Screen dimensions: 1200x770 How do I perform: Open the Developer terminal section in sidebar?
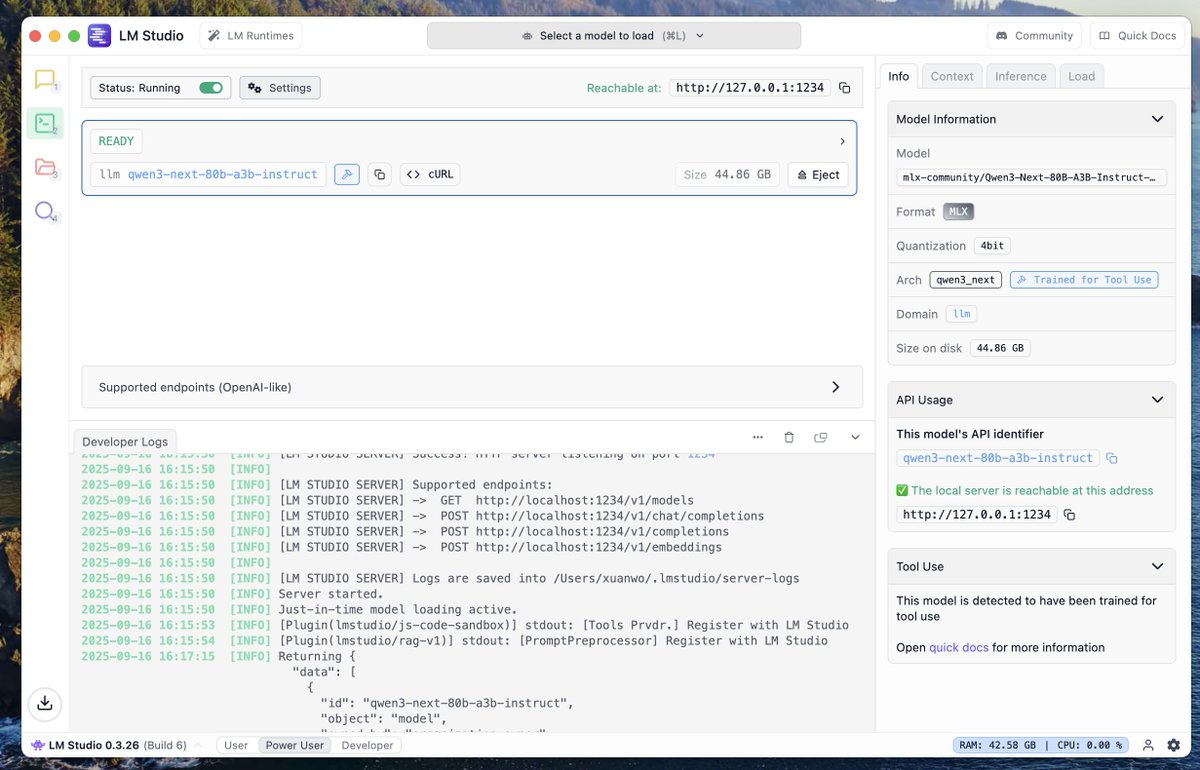(x=45, y=123)
